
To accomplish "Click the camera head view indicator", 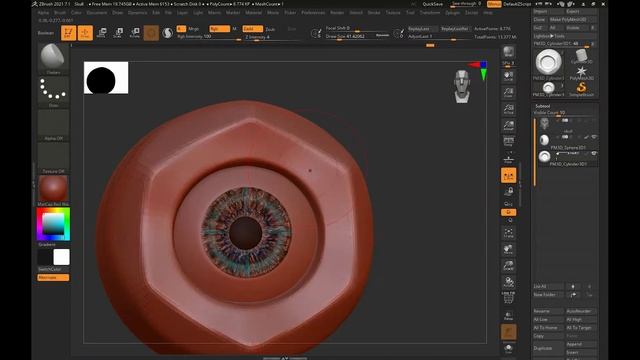I will pos(462,86).
